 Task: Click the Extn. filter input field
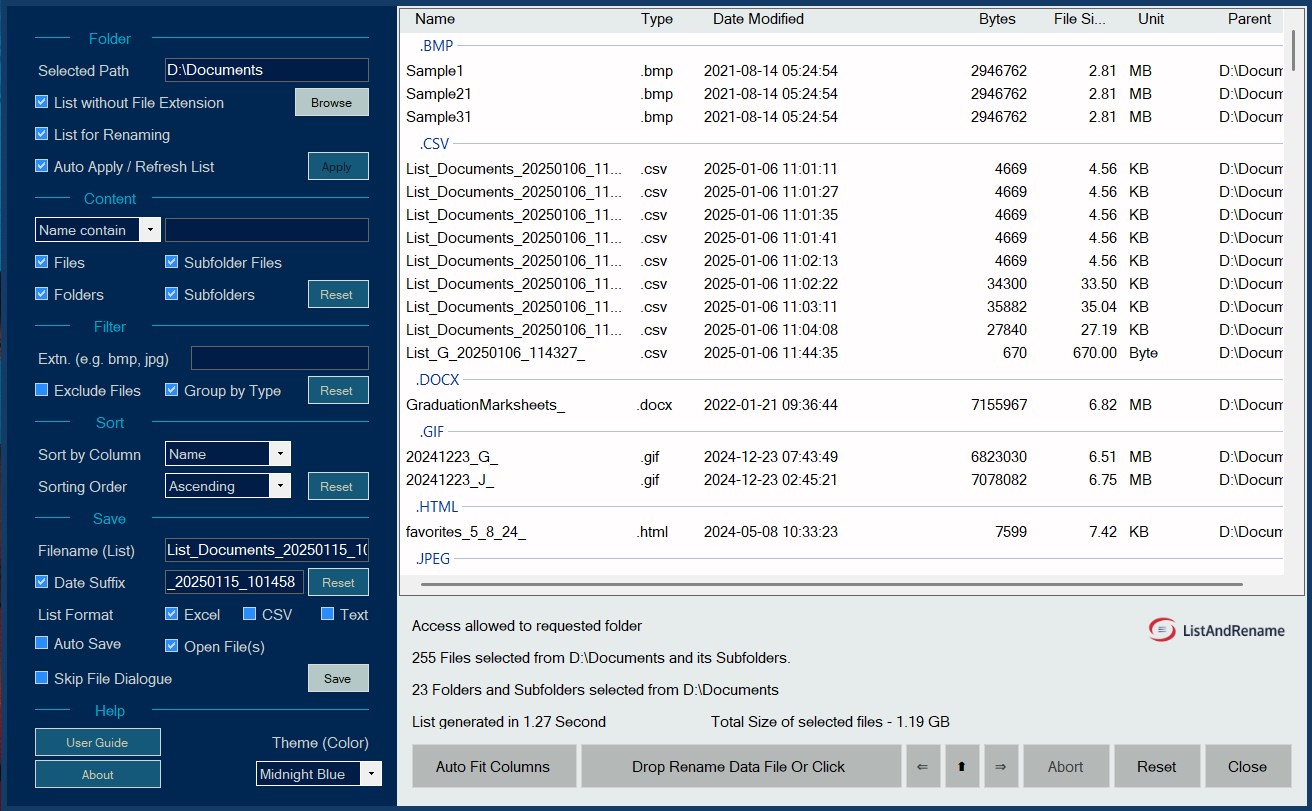(280, 358)
